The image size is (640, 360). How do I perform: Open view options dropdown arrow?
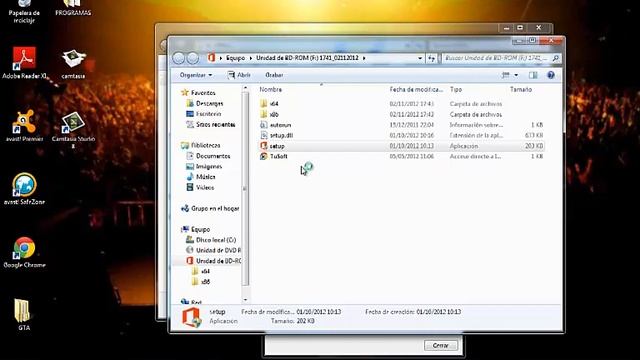tap(516, 75)
